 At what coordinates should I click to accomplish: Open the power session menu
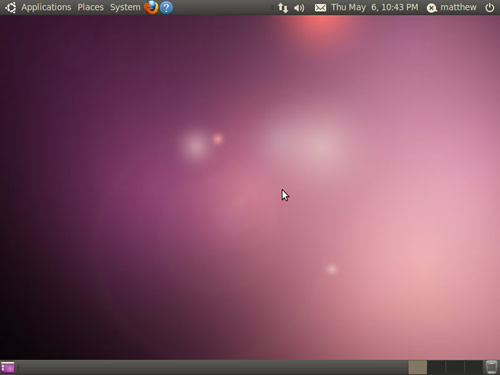click(489, 7)
